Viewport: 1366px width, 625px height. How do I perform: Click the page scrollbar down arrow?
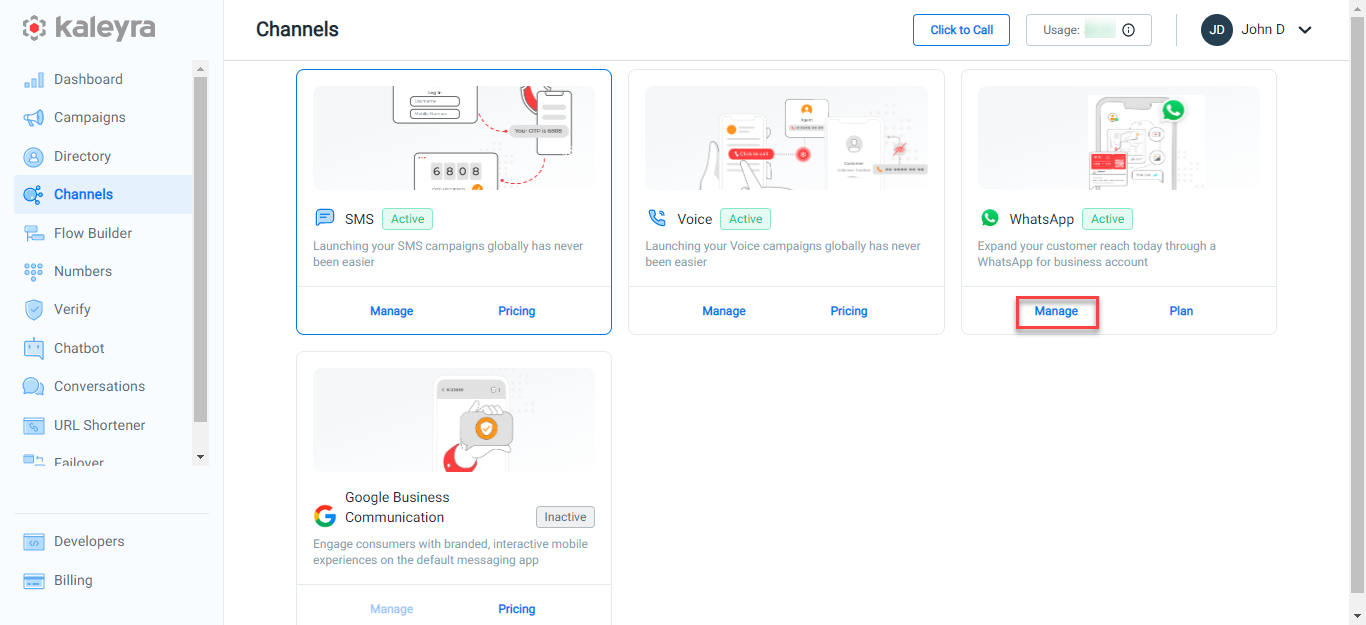tap(1357, 616)
